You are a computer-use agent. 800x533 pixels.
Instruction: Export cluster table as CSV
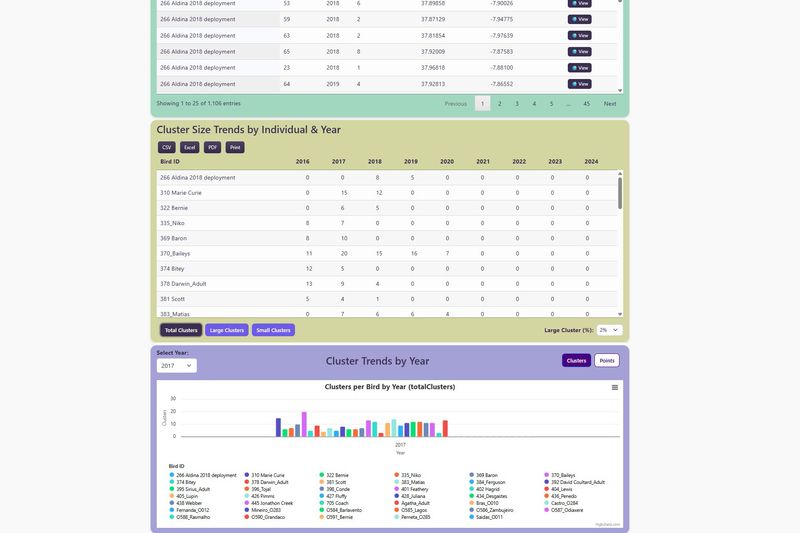click(167, 147)
